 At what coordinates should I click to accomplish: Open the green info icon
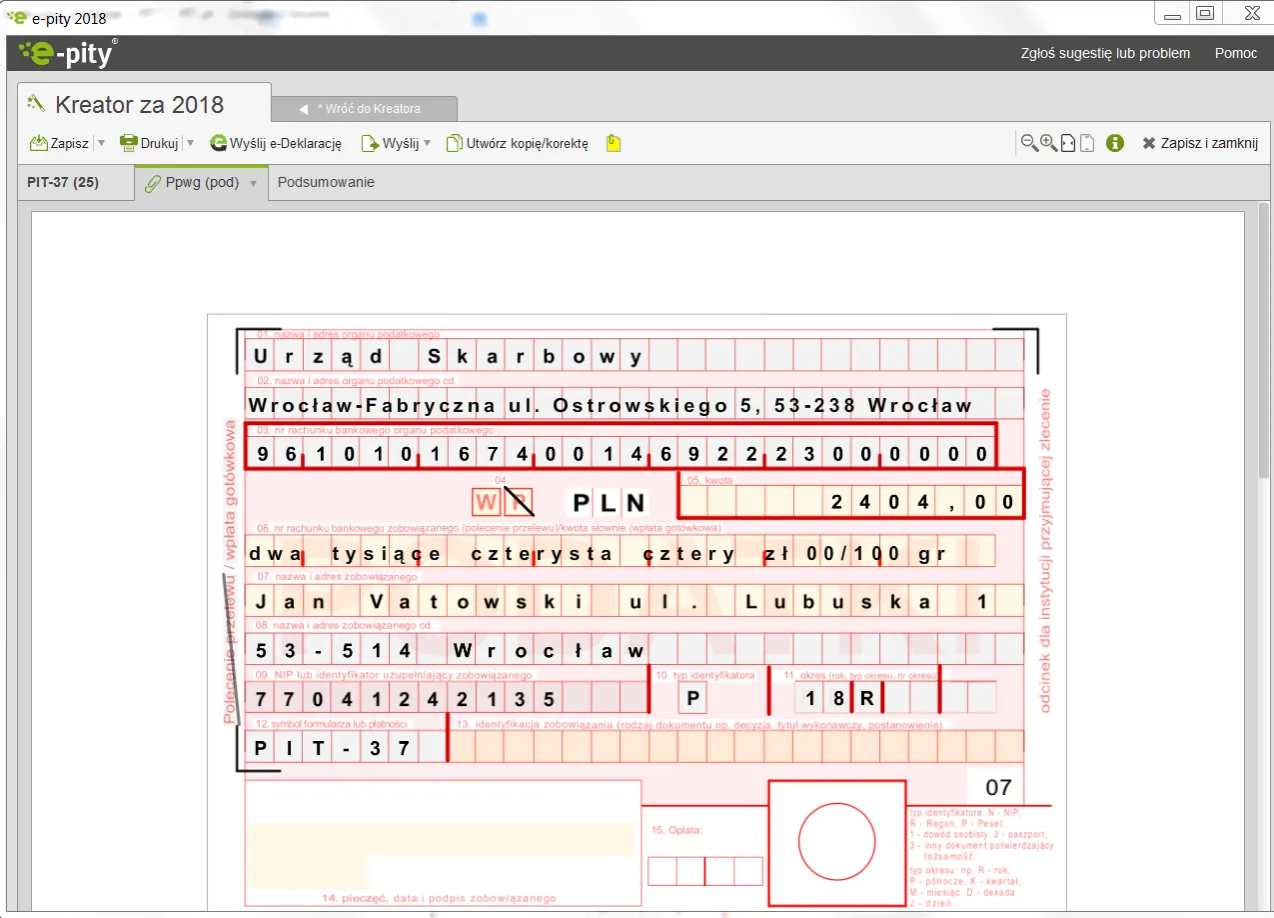[x=1116, y=143]
